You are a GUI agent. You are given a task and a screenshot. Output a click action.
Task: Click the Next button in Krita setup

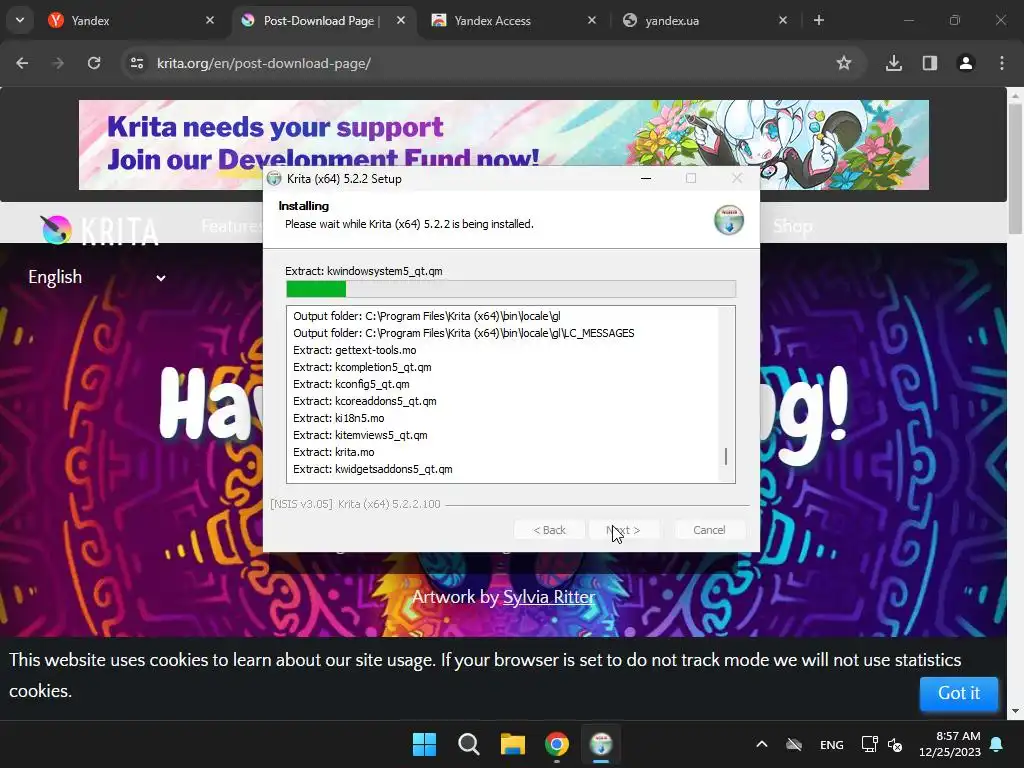[623, 530]
